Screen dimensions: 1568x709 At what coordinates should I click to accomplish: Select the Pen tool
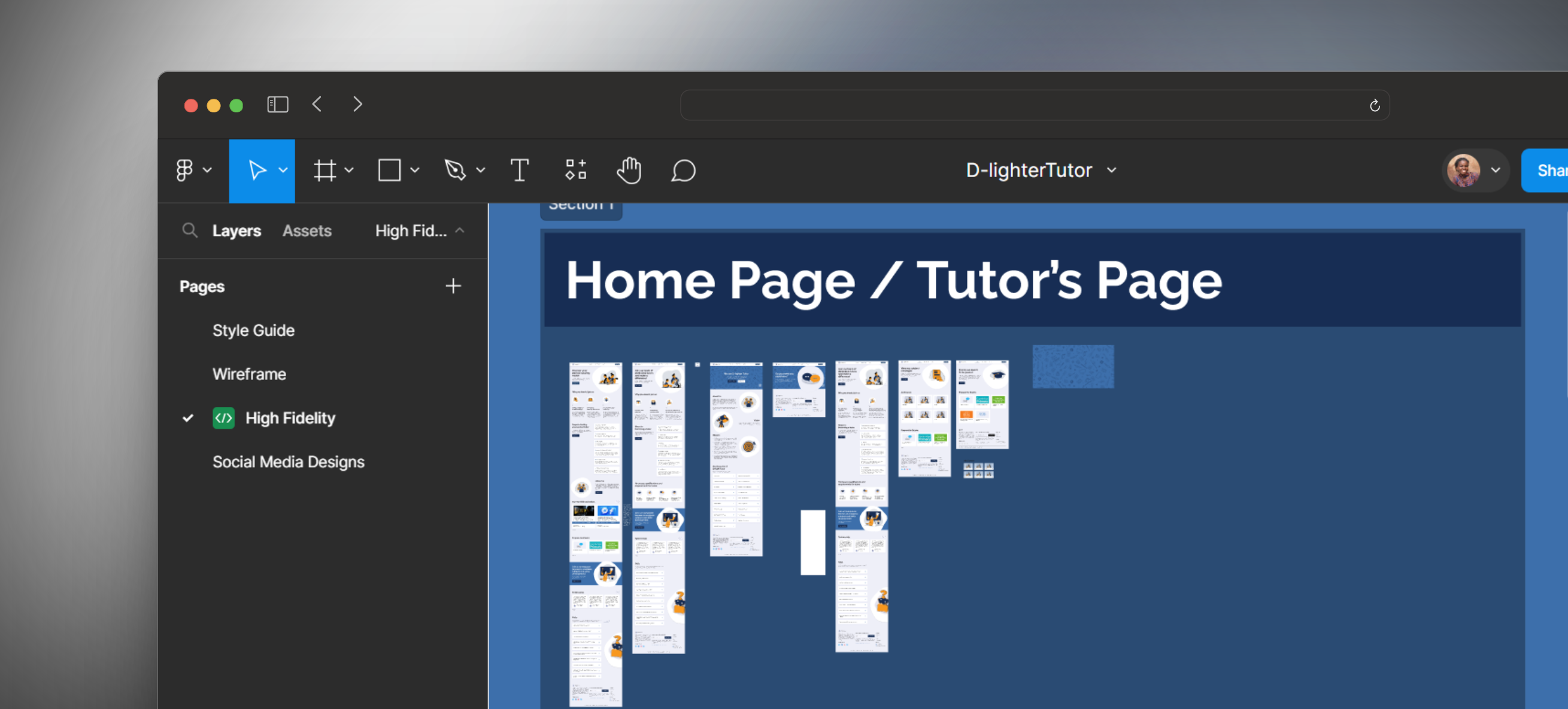click(x=454, y=171)
